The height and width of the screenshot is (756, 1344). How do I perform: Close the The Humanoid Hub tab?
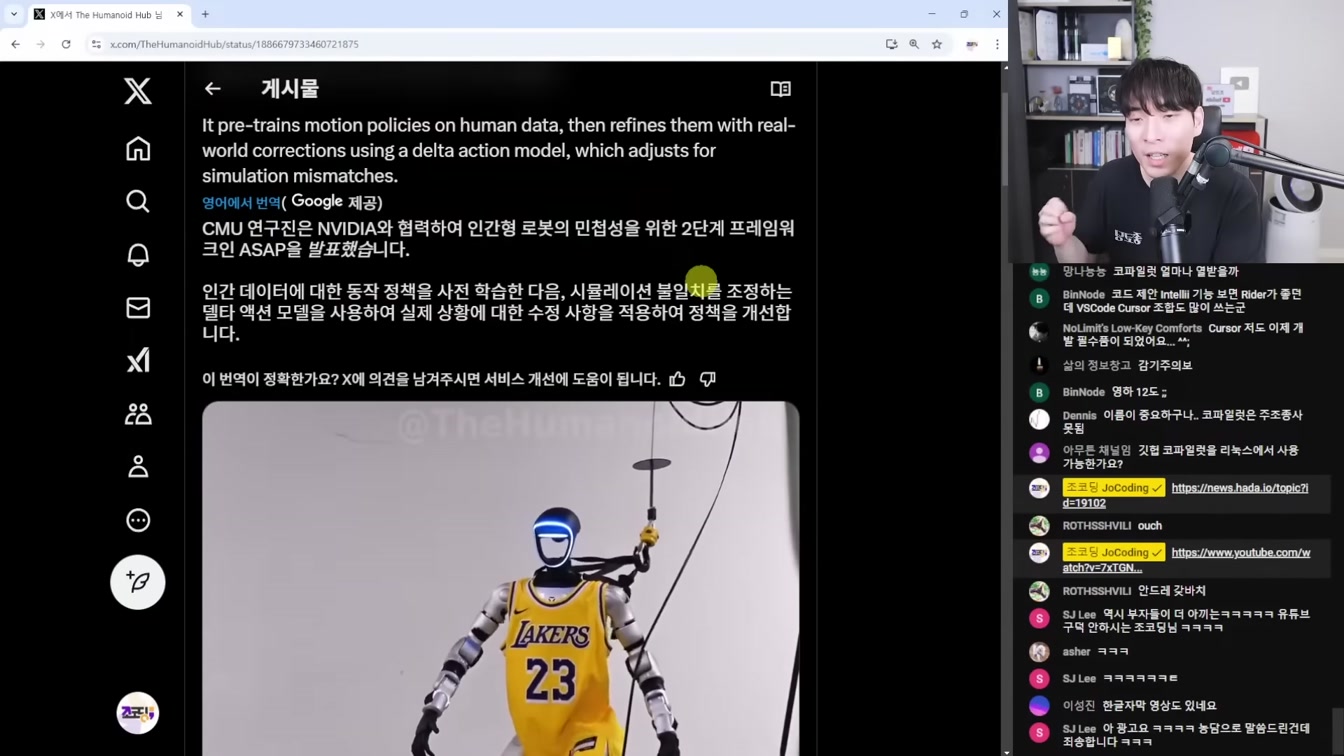[180, 14]
